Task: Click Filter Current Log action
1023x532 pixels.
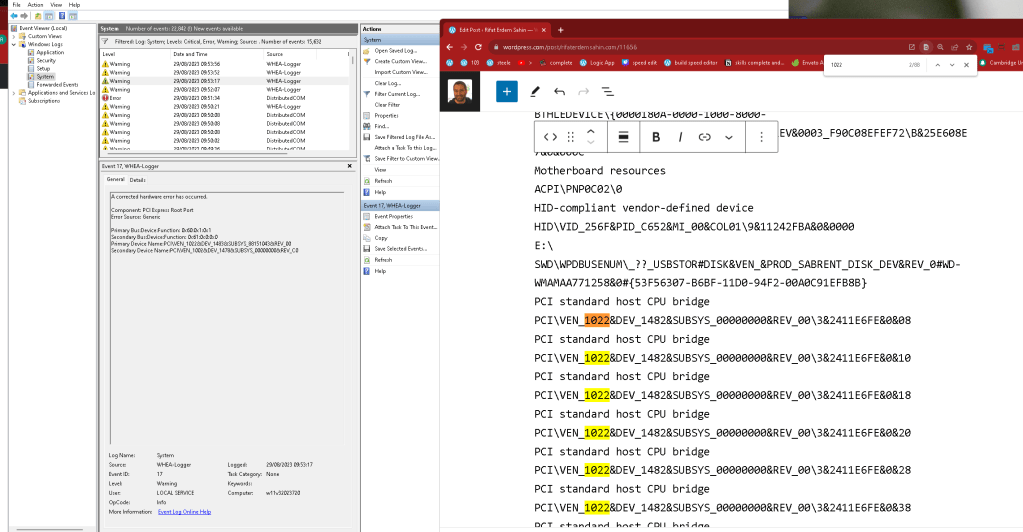Action: click(397, 94)
